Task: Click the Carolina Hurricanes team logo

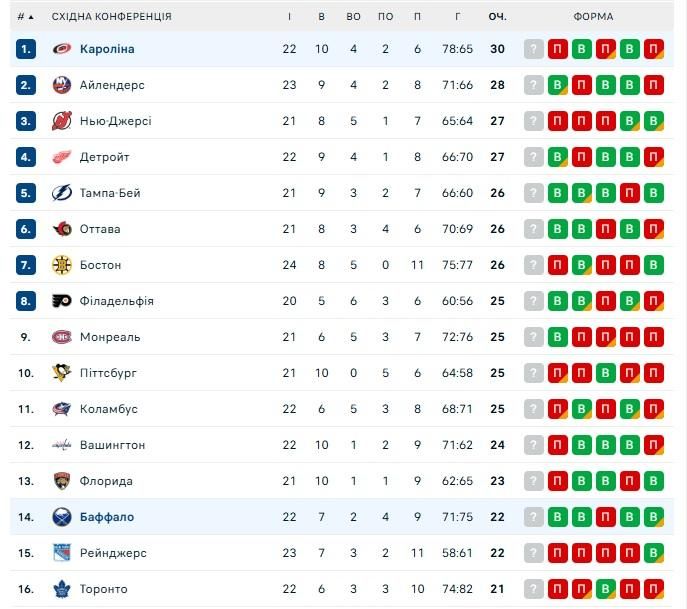Action: (62, 49)
